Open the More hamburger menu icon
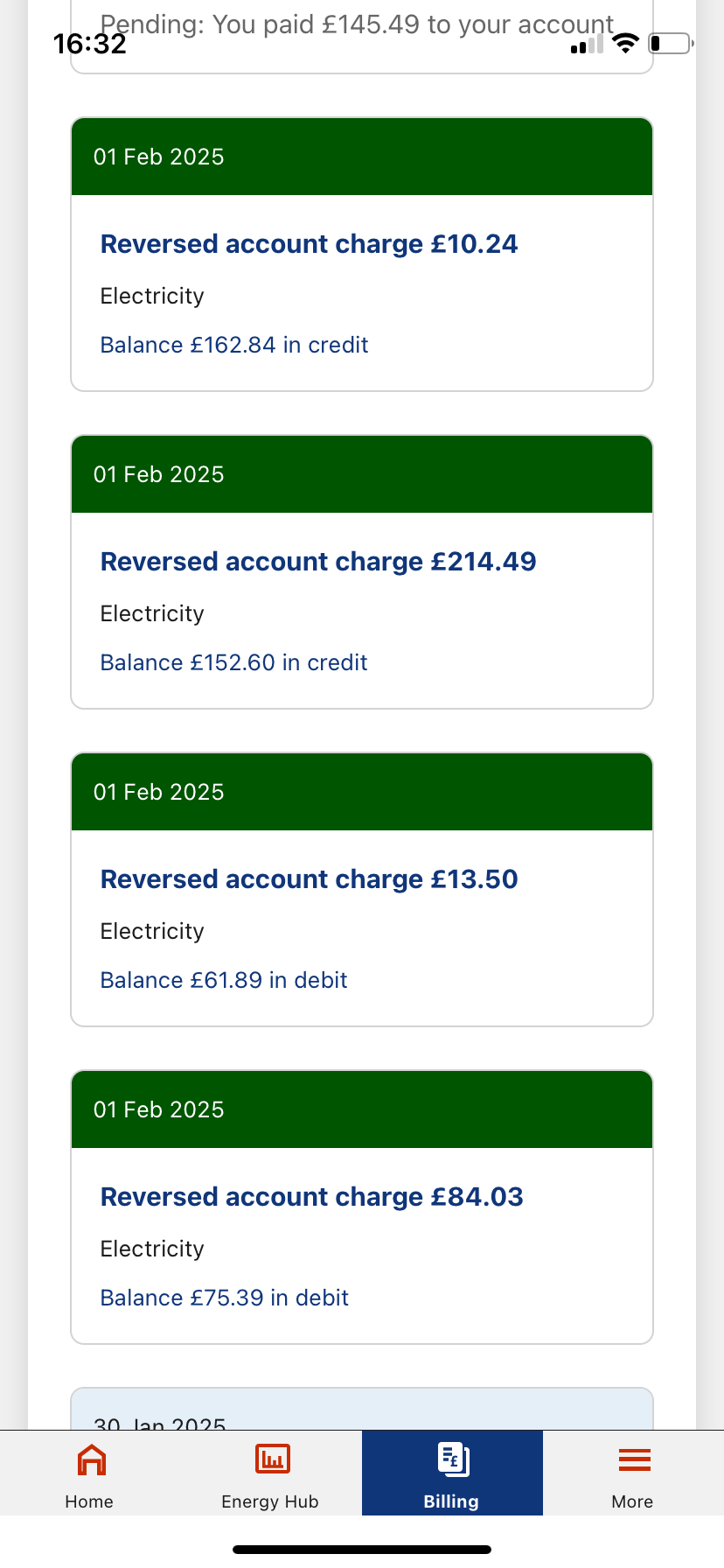Screen dimensions: 724x1568 tap(634, 1459)
